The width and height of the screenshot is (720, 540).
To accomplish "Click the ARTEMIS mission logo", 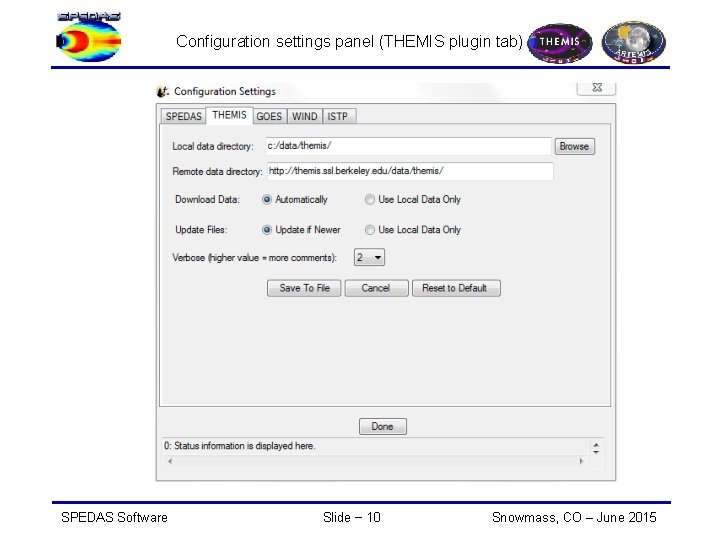I will (633, 42).
